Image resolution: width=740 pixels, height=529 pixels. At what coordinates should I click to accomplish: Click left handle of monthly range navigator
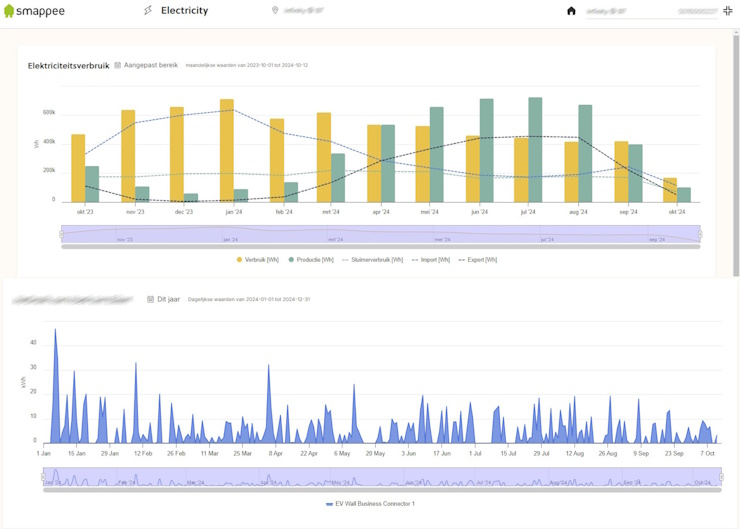pyautogui.click(x=61, y=234)
